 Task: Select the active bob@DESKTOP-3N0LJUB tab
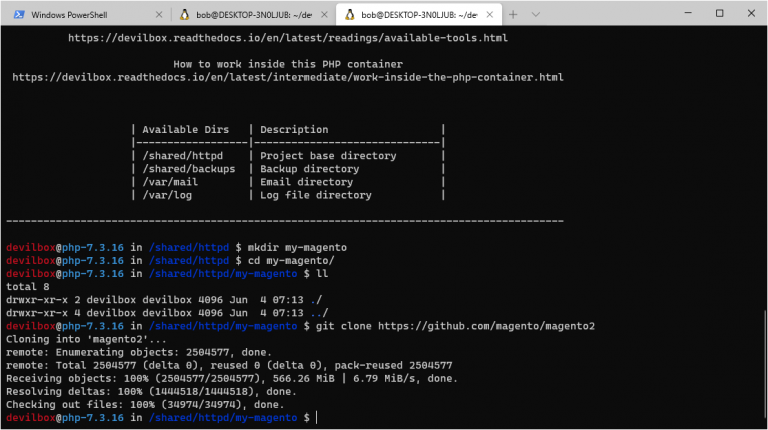415,15
